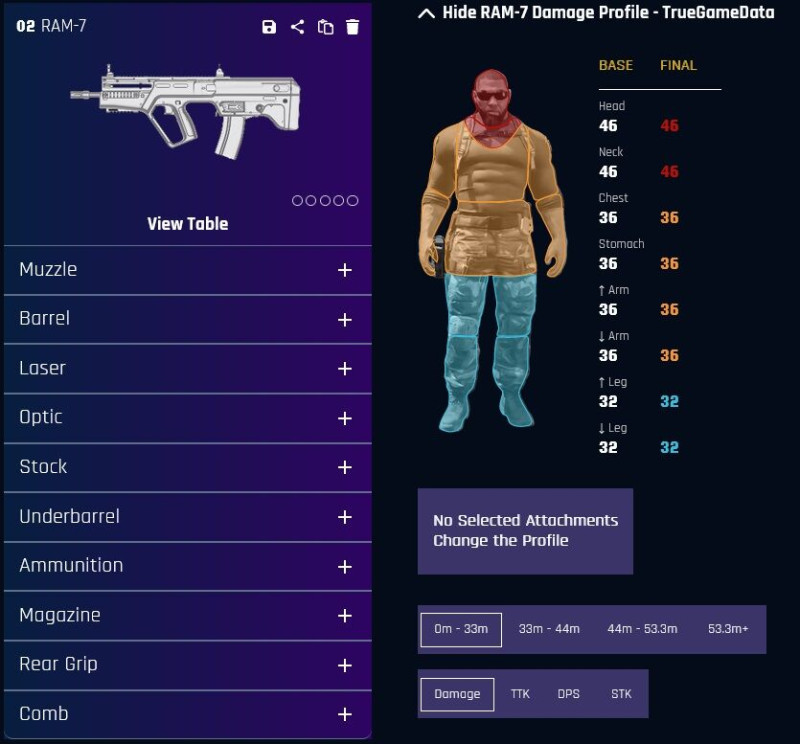Click the first attachment slot circle indicator

(x=297, y=201)
